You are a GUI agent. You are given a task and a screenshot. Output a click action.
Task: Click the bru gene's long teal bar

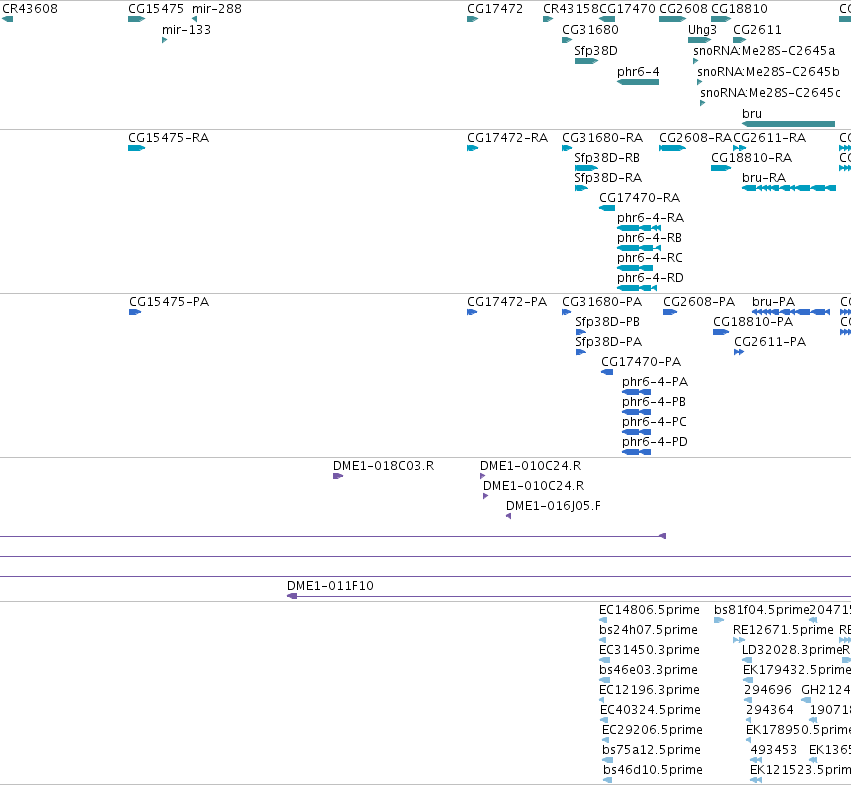(788, 124)
